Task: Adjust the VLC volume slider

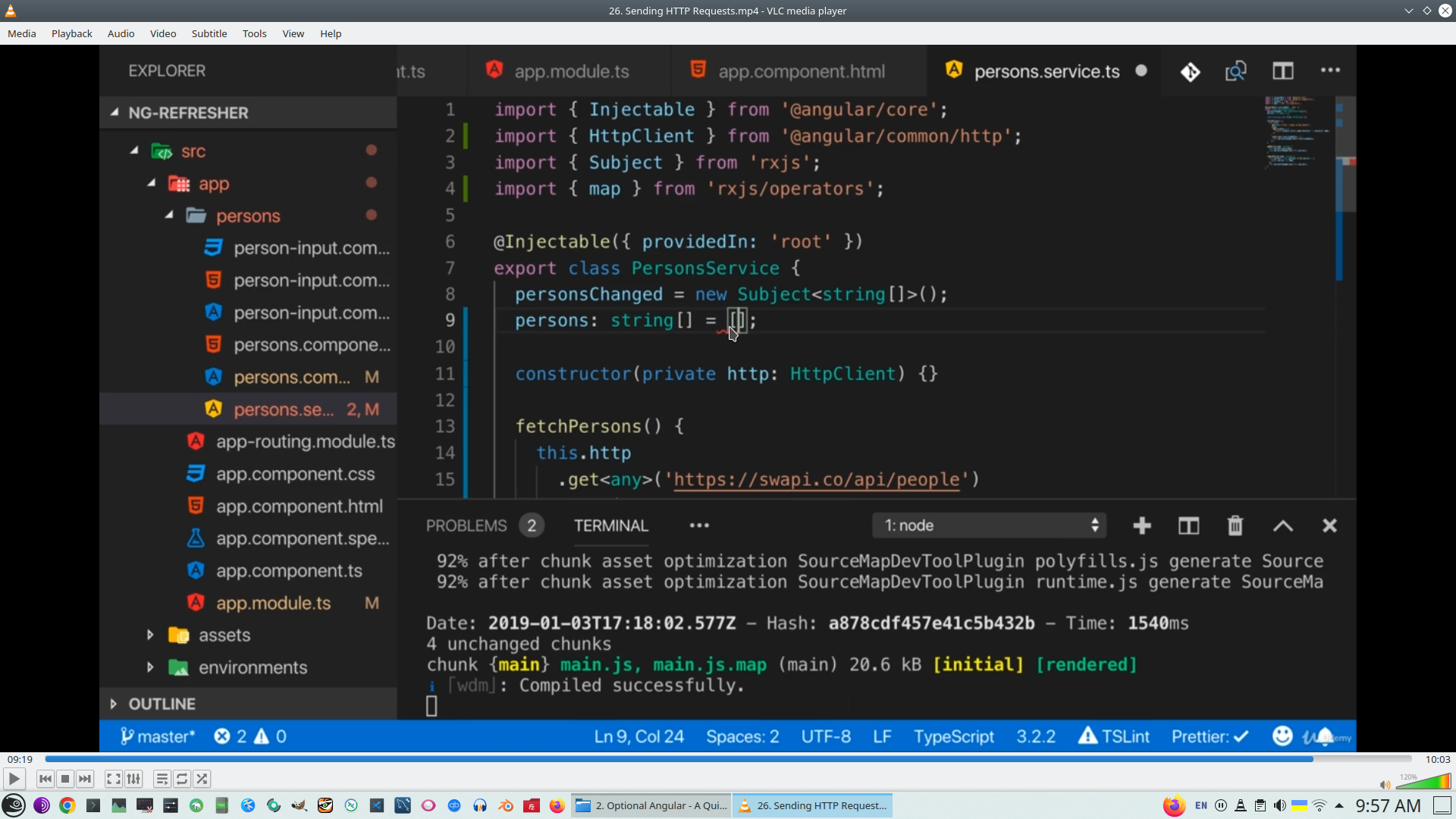Action: pos(1423,783)
